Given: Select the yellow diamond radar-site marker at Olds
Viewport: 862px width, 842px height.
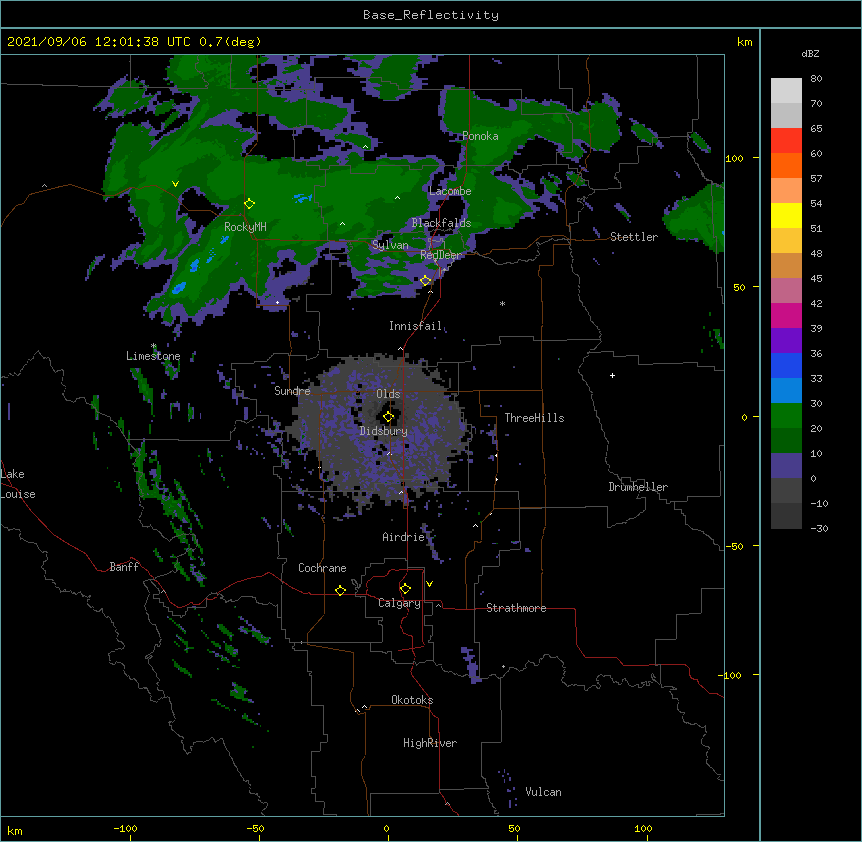Looking at the screenshot, I should (x=388, y=417).
